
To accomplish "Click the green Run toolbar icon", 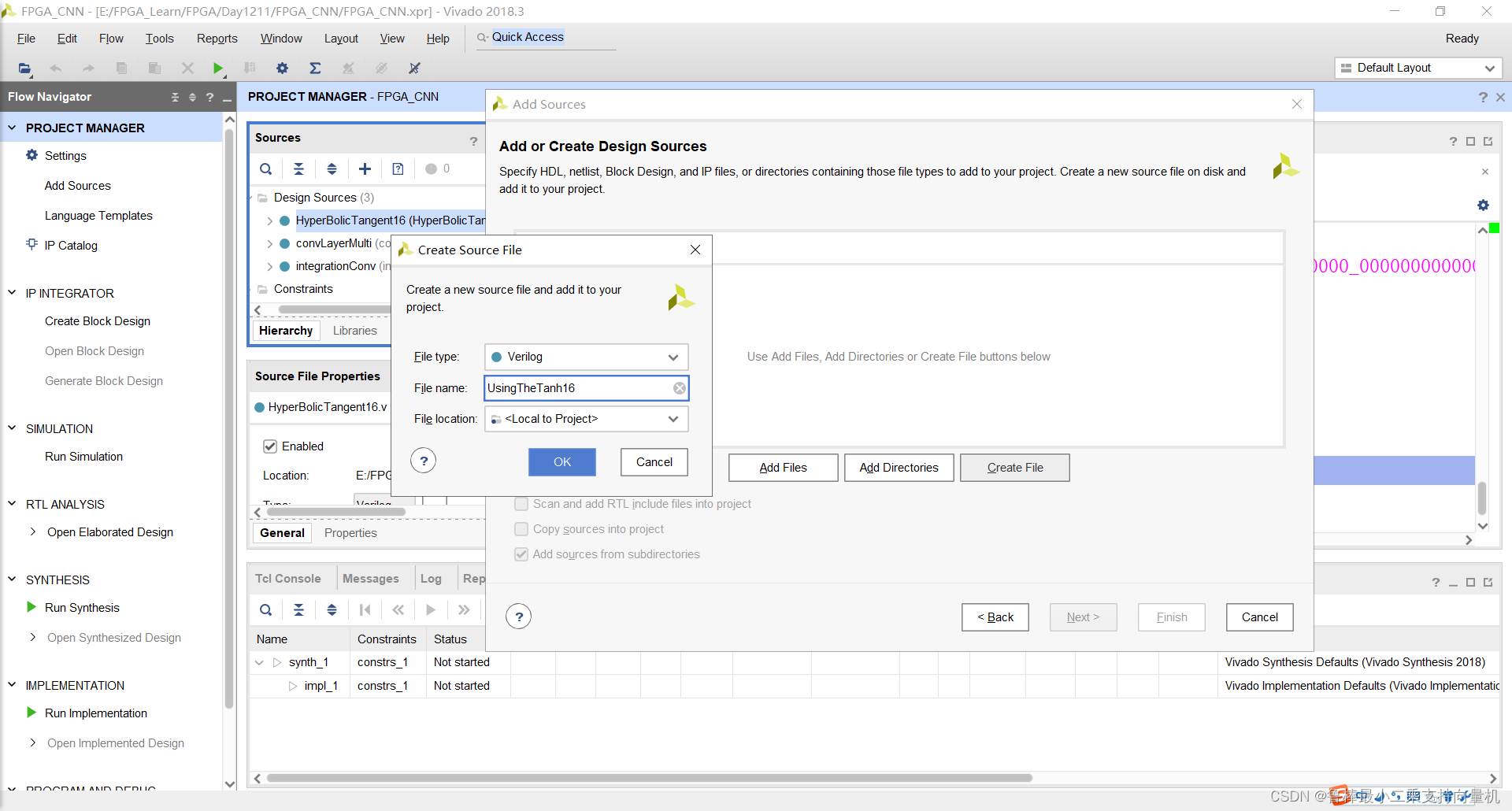I will pyautogui.click(x=218, y=69).
